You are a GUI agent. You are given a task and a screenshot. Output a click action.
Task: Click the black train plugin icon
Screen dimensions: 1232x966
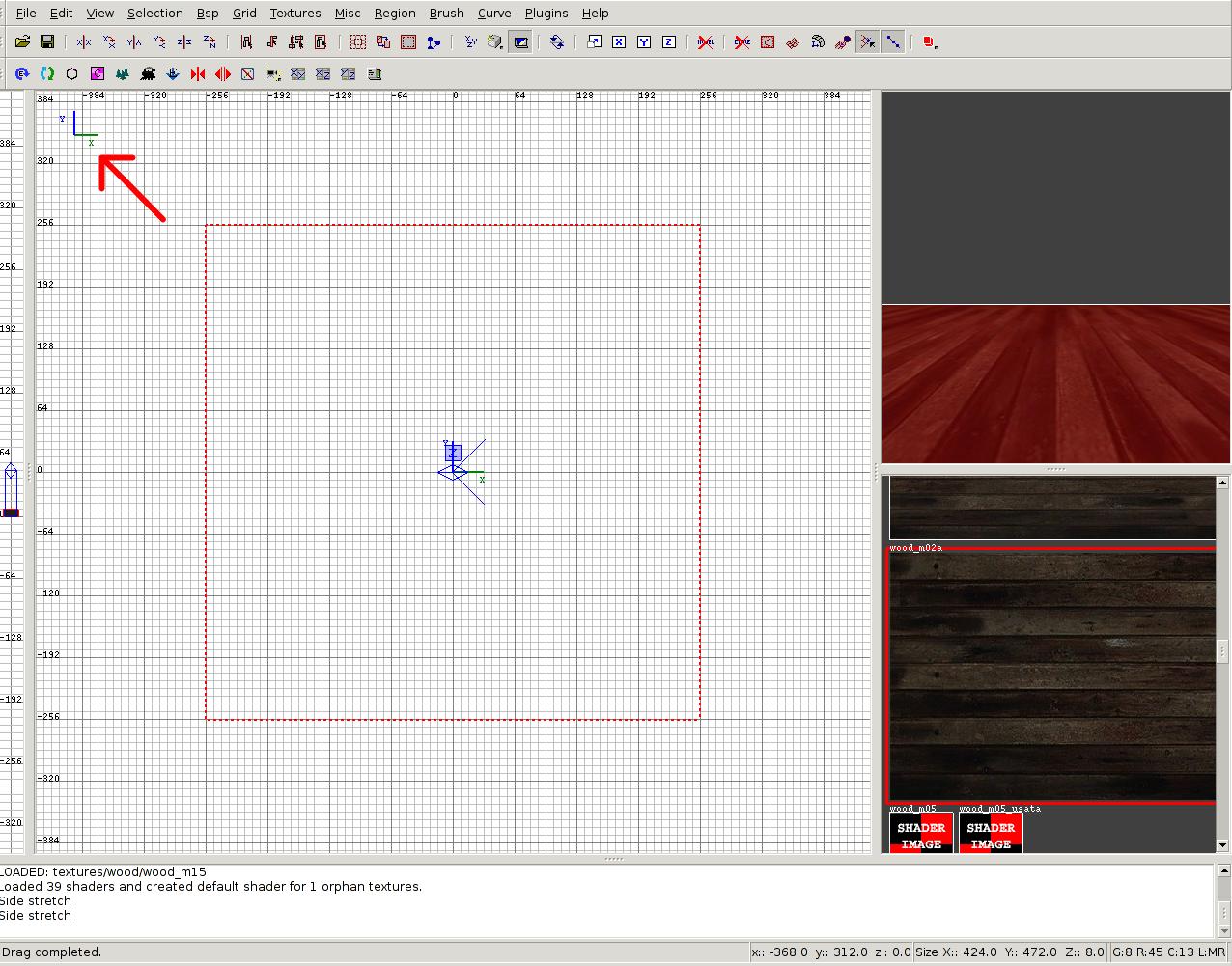(148, 73)
